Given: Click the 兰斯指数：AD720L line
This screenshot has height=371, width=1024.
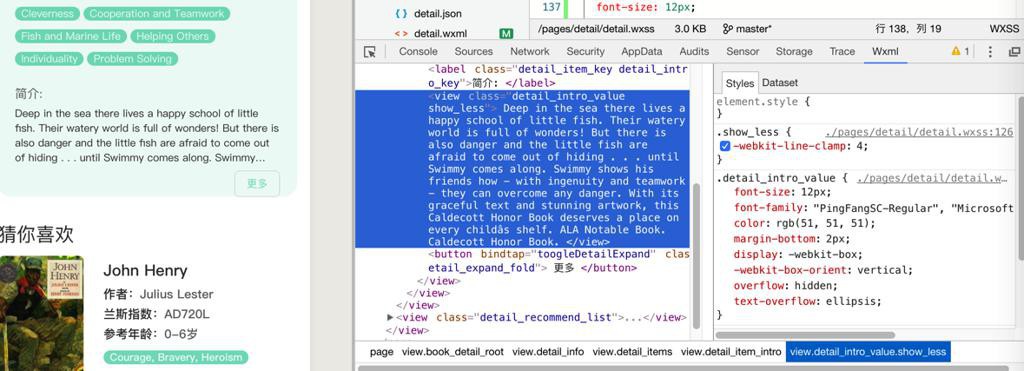Looking at the screenshot, I should click(x=156, y=314).
